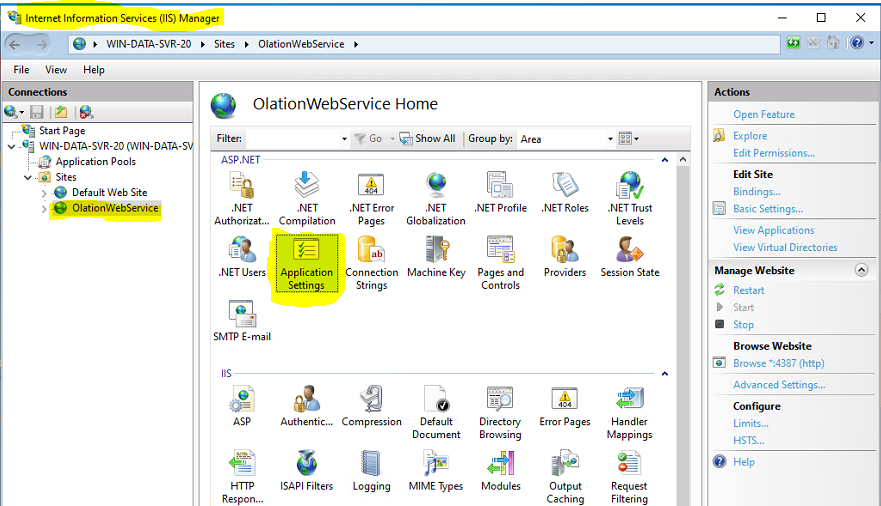Click Edit Permissions link

click(x=774, y=153)
